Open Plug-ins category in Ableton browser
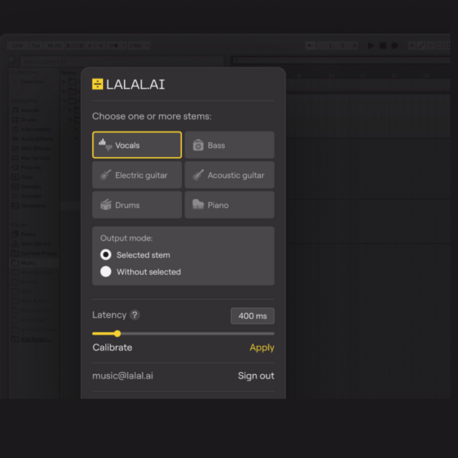This screenshot has width=458, height=458. (27, 167)
